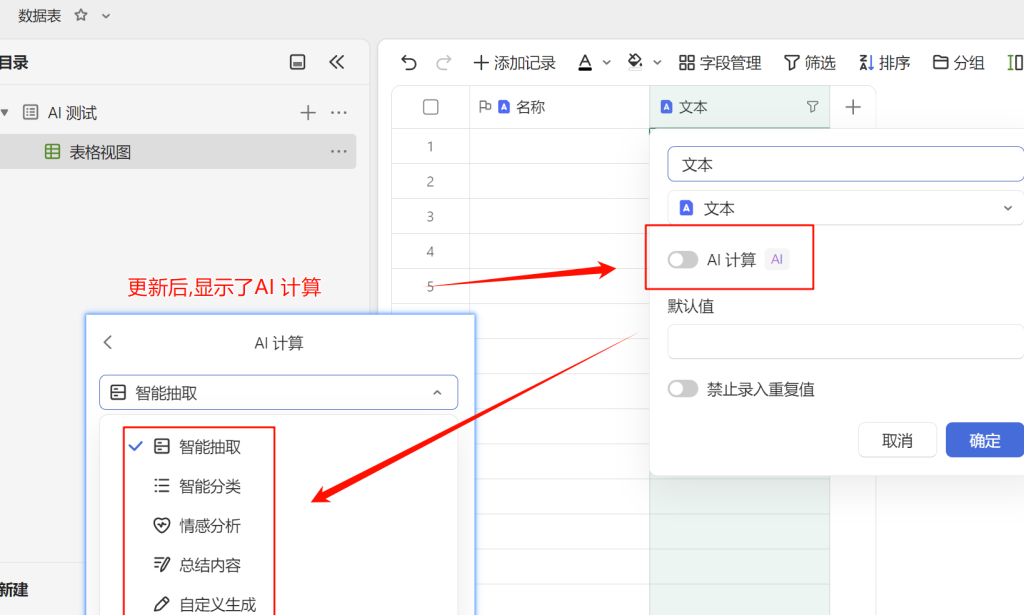Undo the last action
Image resolution: width=1024 pixels, height=615 pixels.
[x=409, y=63]
